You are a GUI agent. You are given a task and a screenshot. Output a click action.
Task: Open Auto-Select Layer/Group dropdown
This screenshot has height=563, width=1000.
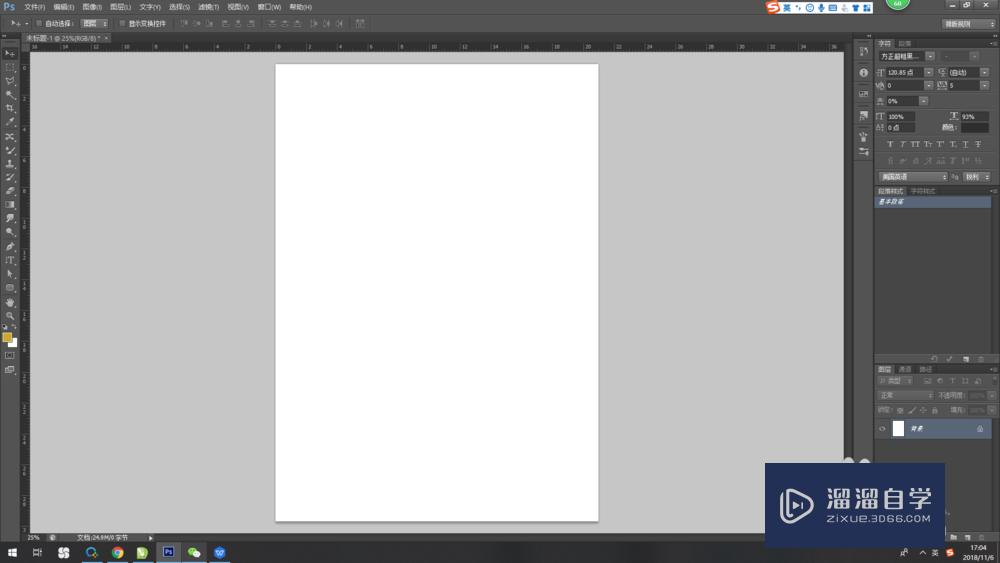pyautogui.click(x=94, y=24)
